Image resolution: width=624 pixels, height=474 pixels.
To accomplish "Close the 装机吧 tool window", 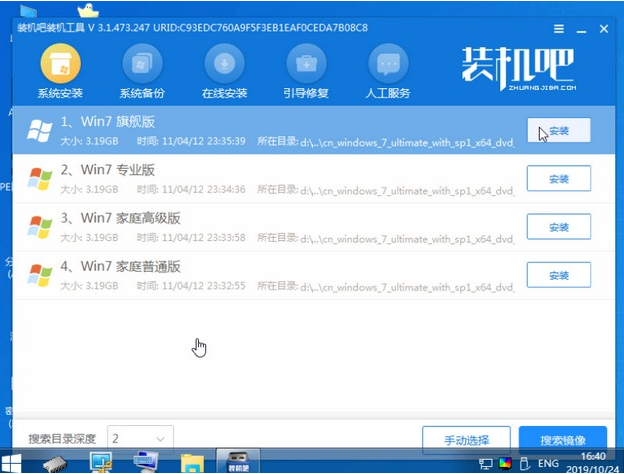I will pos(604,29).
